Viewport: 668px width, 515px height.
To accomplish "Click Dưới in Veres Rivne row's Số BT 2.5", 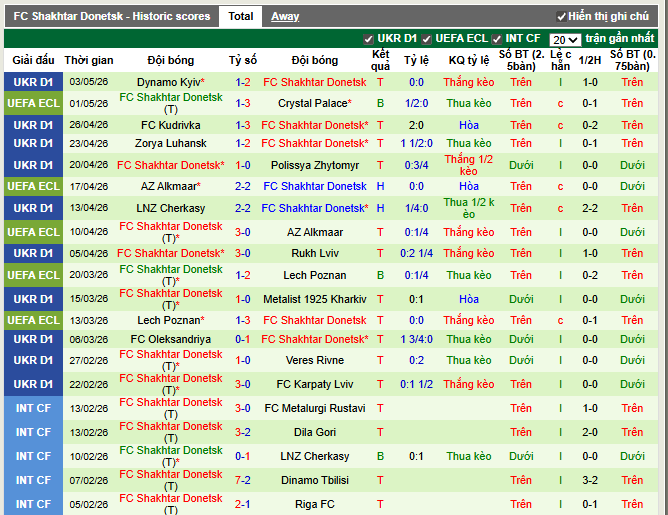I will coord(521,360).
